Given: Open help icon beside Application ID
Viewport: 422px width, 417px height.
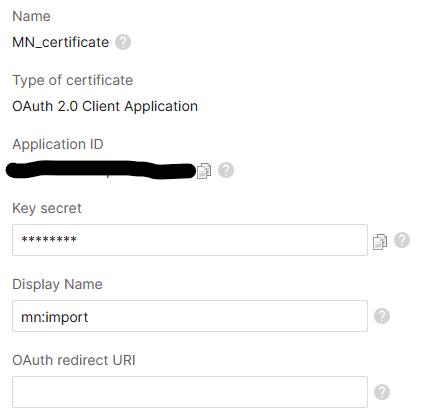Looking at the screenshot, I should 226,170.
